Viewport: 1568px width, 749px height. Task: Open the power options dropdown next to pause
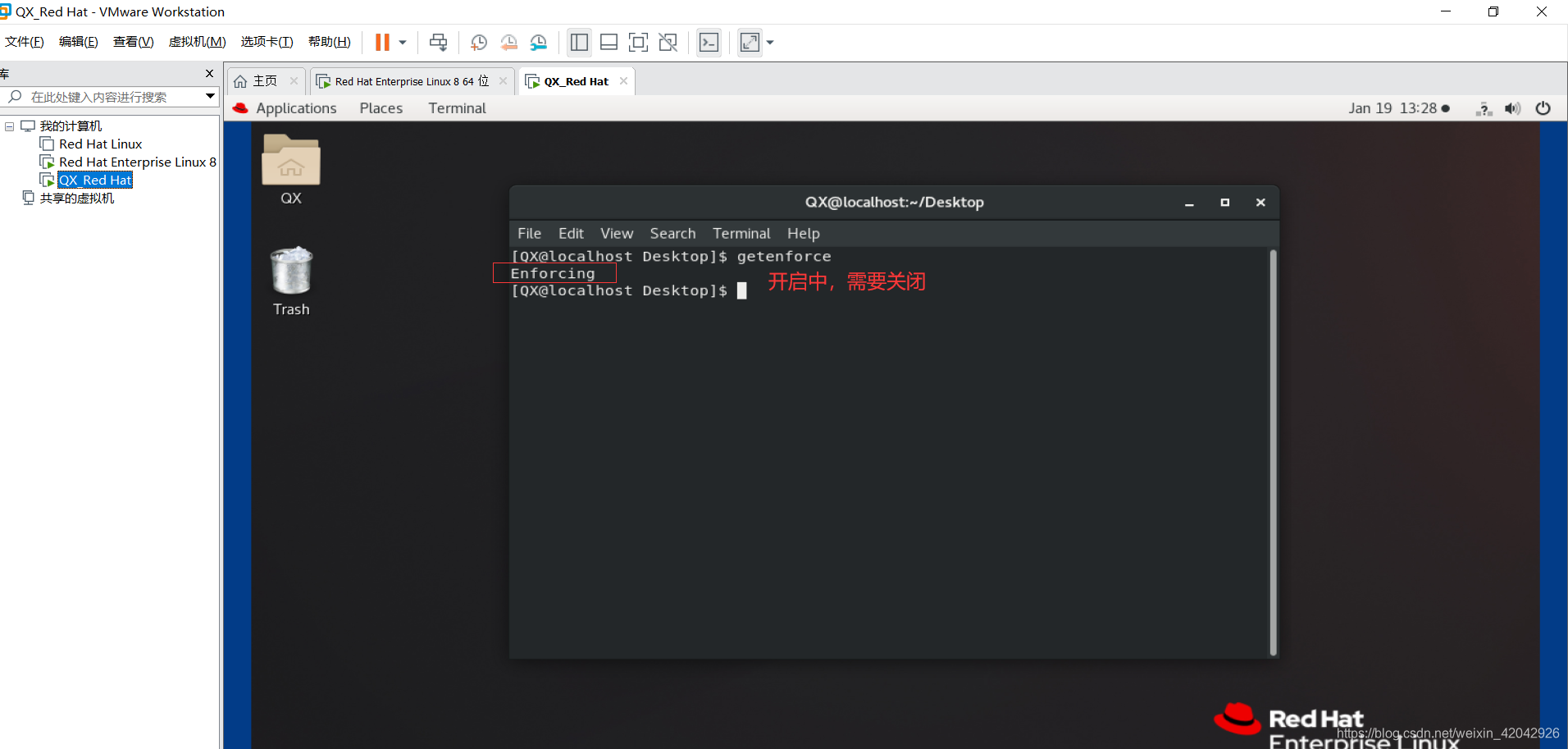pyautogui.click(x=403, y=43)
